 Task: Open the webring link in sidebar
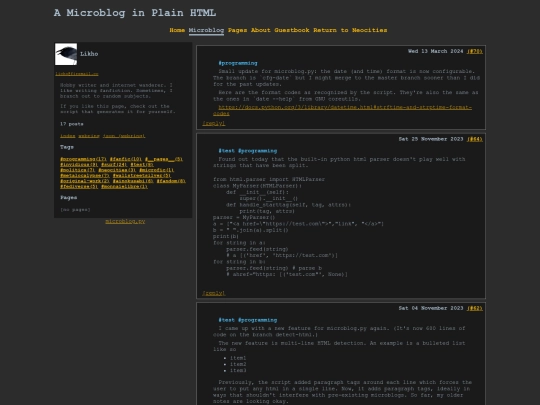pos(89,136)
